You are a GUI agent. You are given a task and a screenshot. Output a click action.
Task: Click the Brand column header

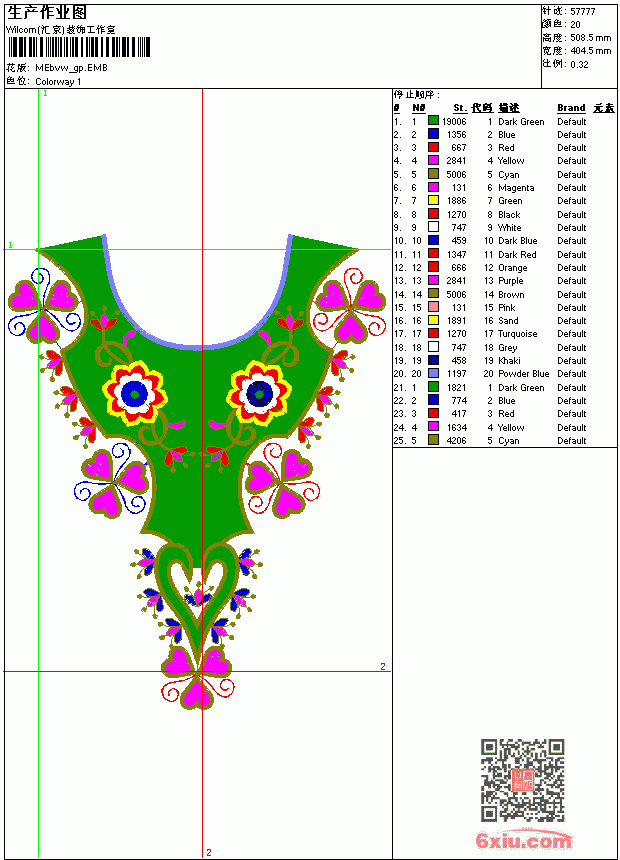(x=571, y=108)
